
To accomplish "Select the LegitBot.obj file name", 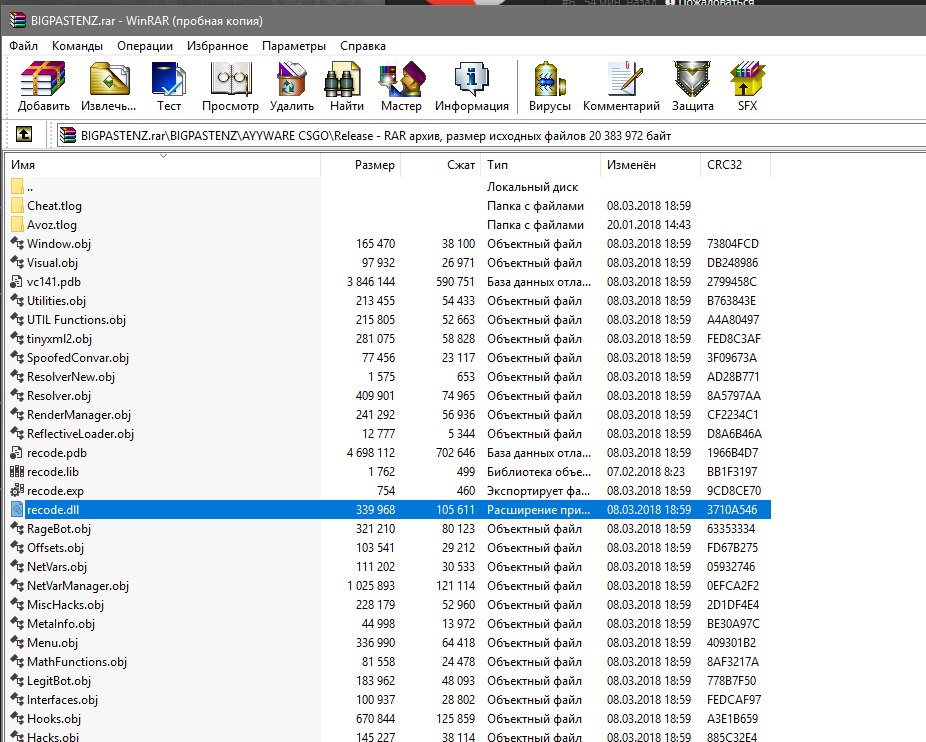I will tap(59, 681).
